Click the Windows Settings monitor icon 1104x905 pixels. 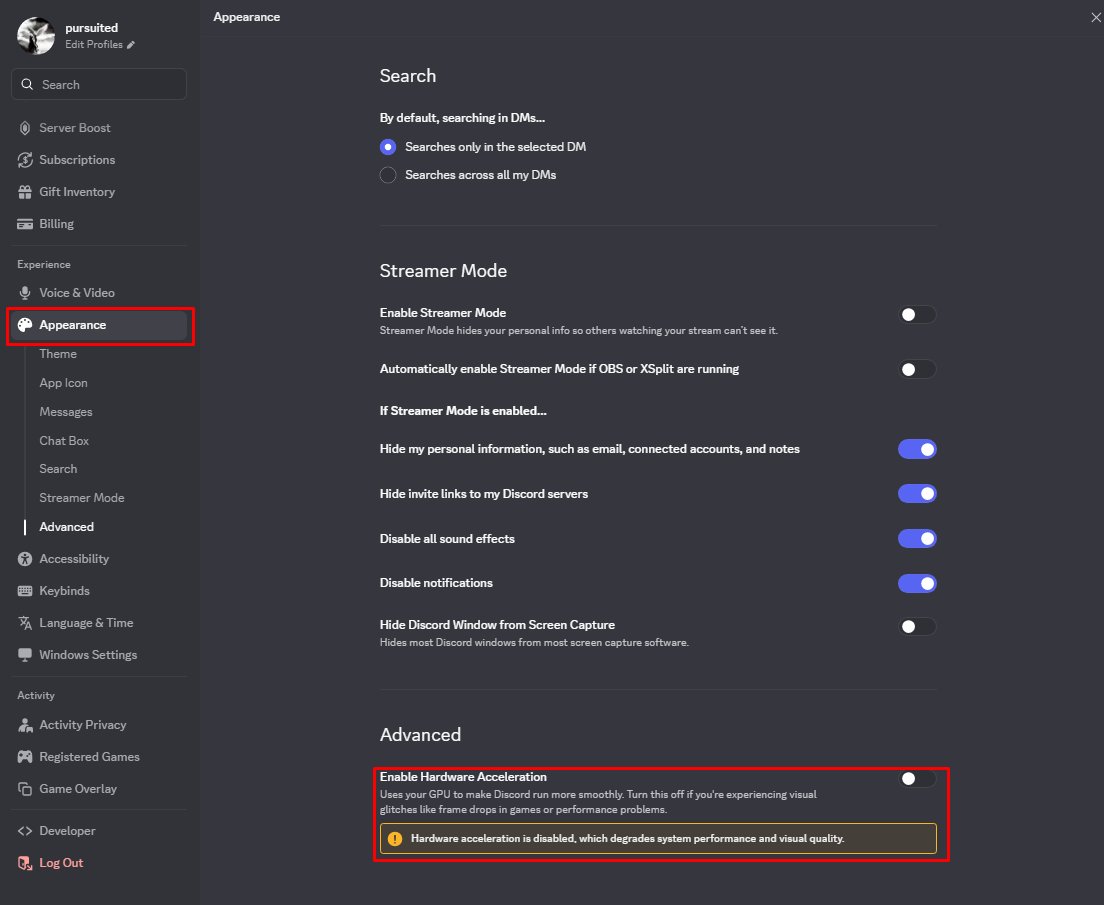[25, 655]
